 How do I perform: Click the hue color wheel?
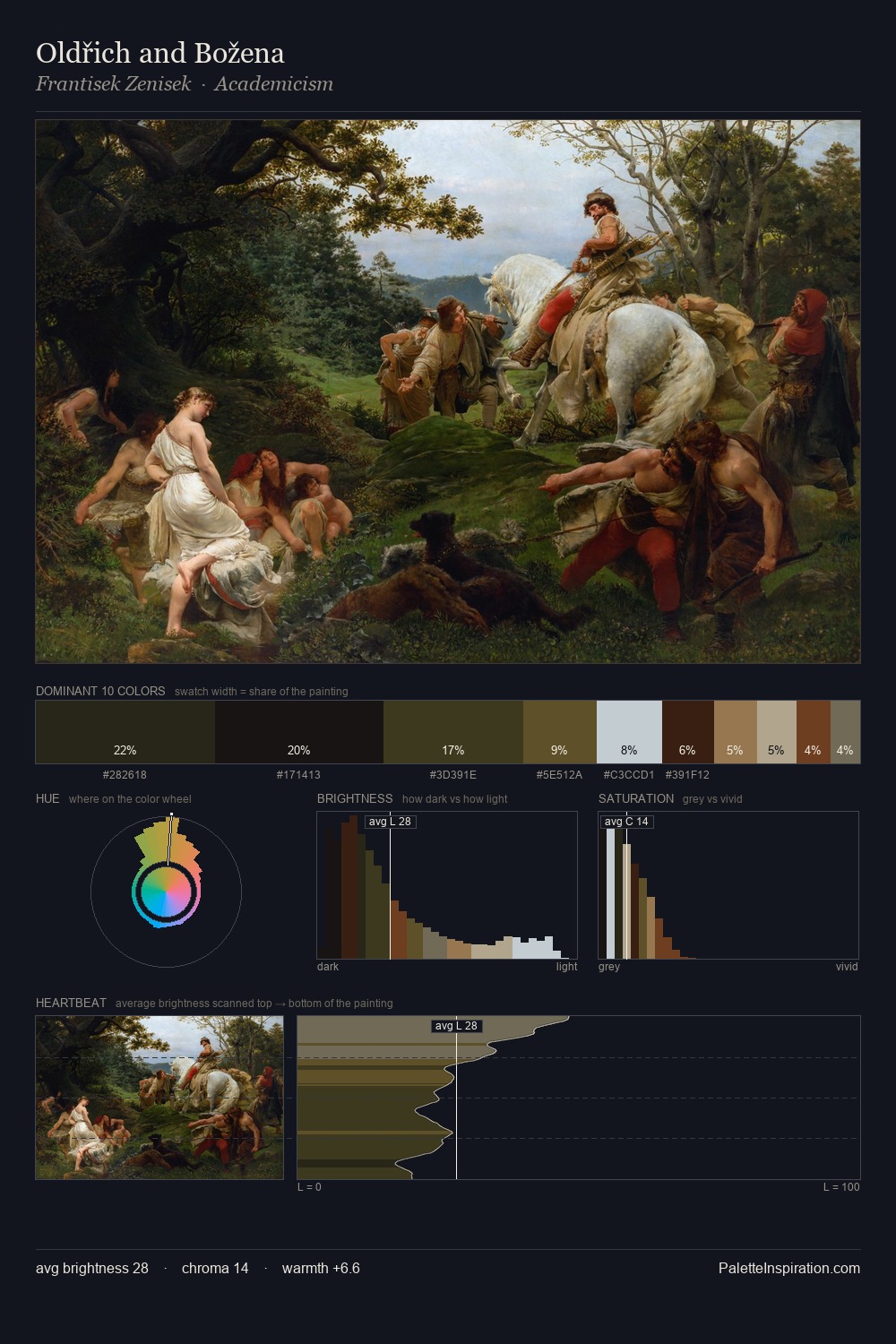[166, 892]
